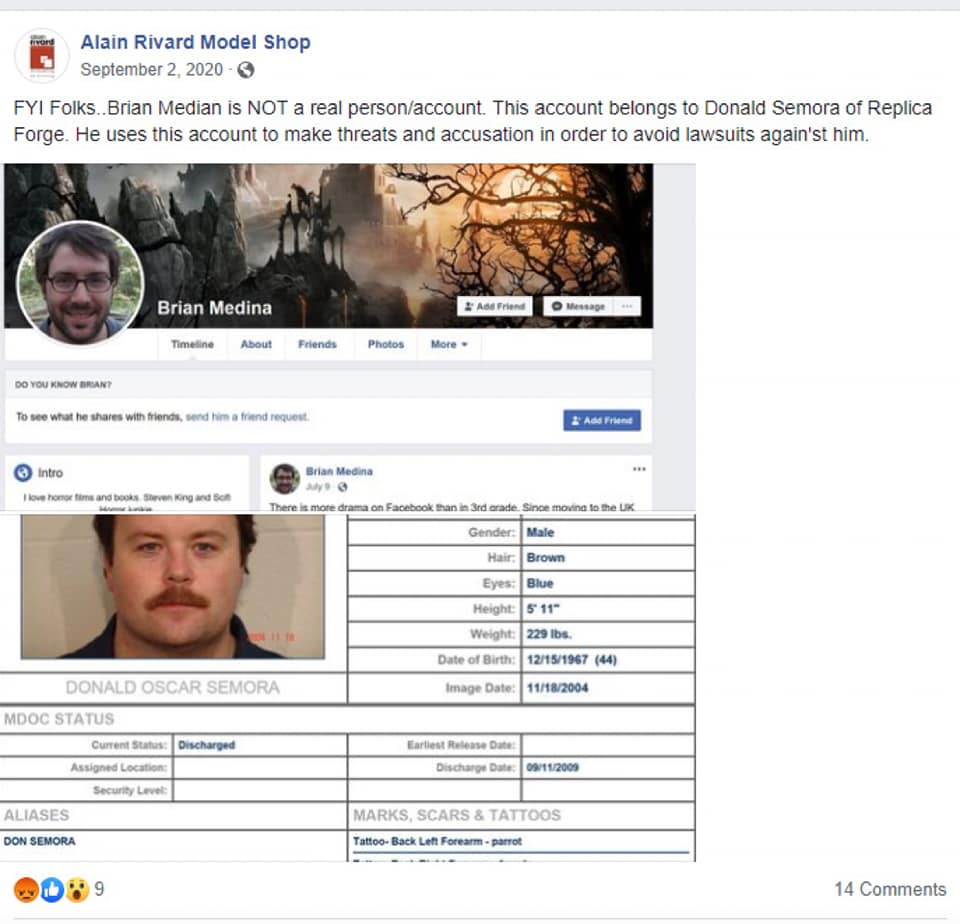
Task: Click Brian Medina's round profile picture
Action: coord(80,284)
